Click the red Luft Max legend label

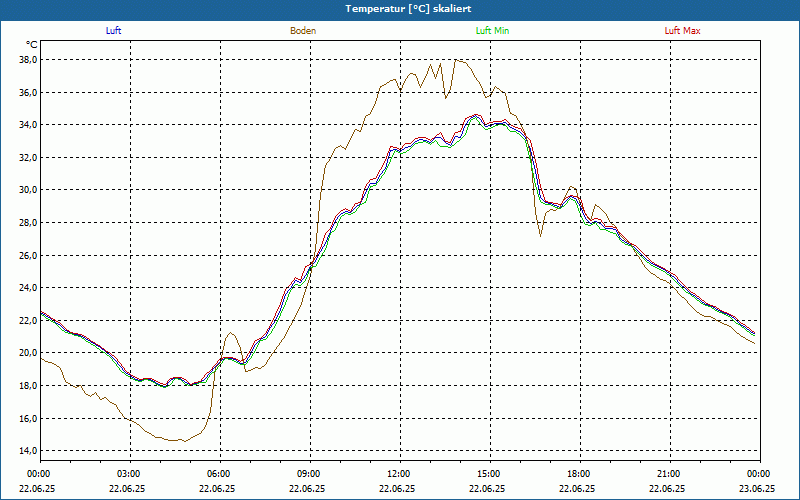(682, 31)
